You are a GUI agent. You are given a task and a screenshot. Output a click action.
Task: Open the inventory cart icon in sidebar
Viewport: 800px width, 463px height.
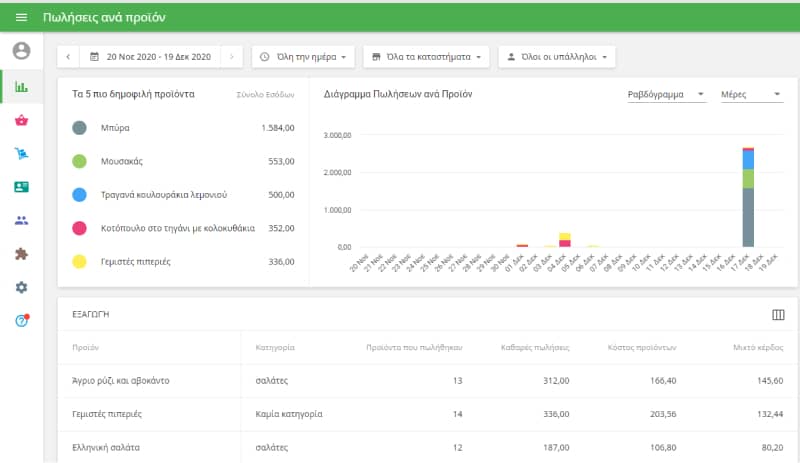tap(21, 154)
